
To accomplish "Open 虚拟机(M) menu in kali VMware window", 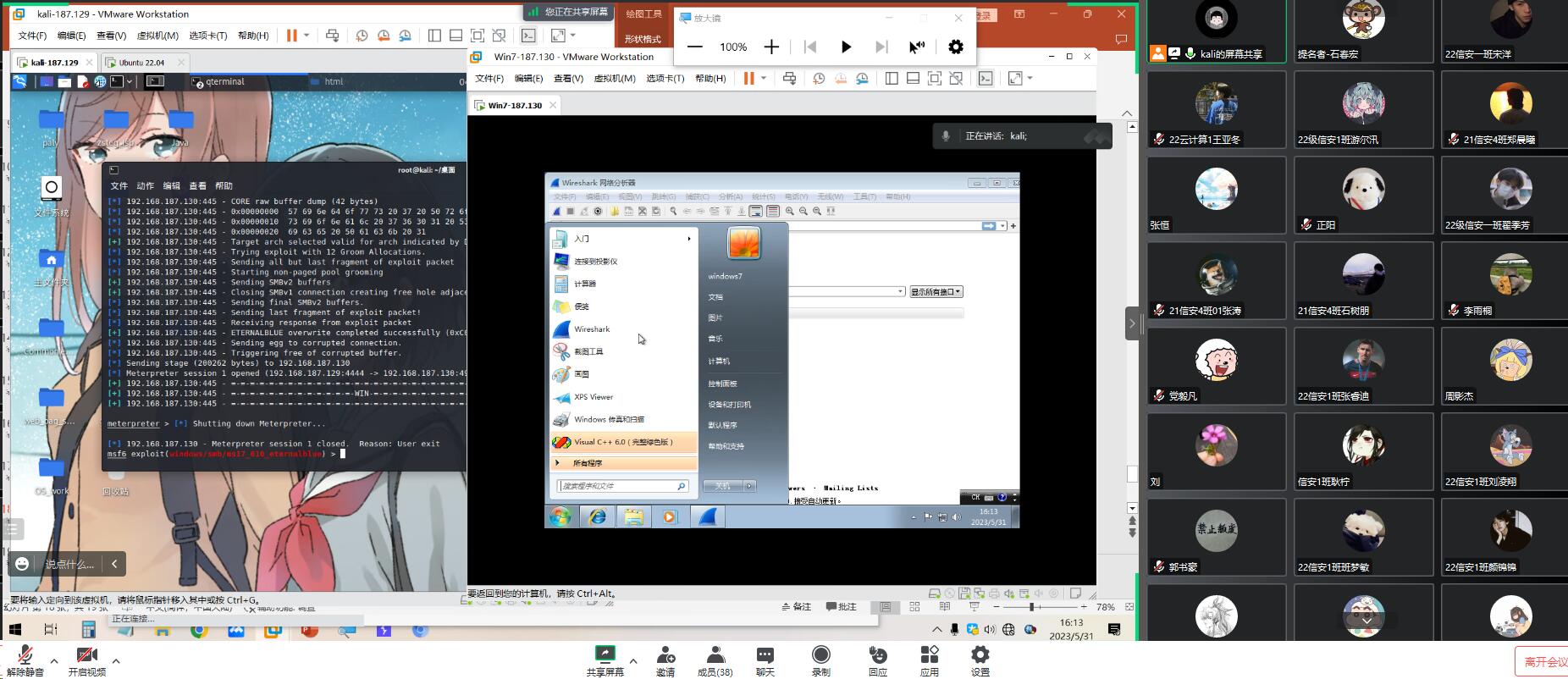I will tap(157, 36).
